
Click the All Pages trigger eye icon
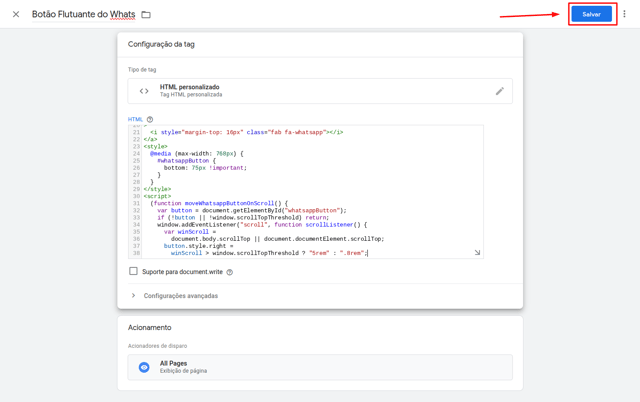pyautogui.click(x=144, y=367)
